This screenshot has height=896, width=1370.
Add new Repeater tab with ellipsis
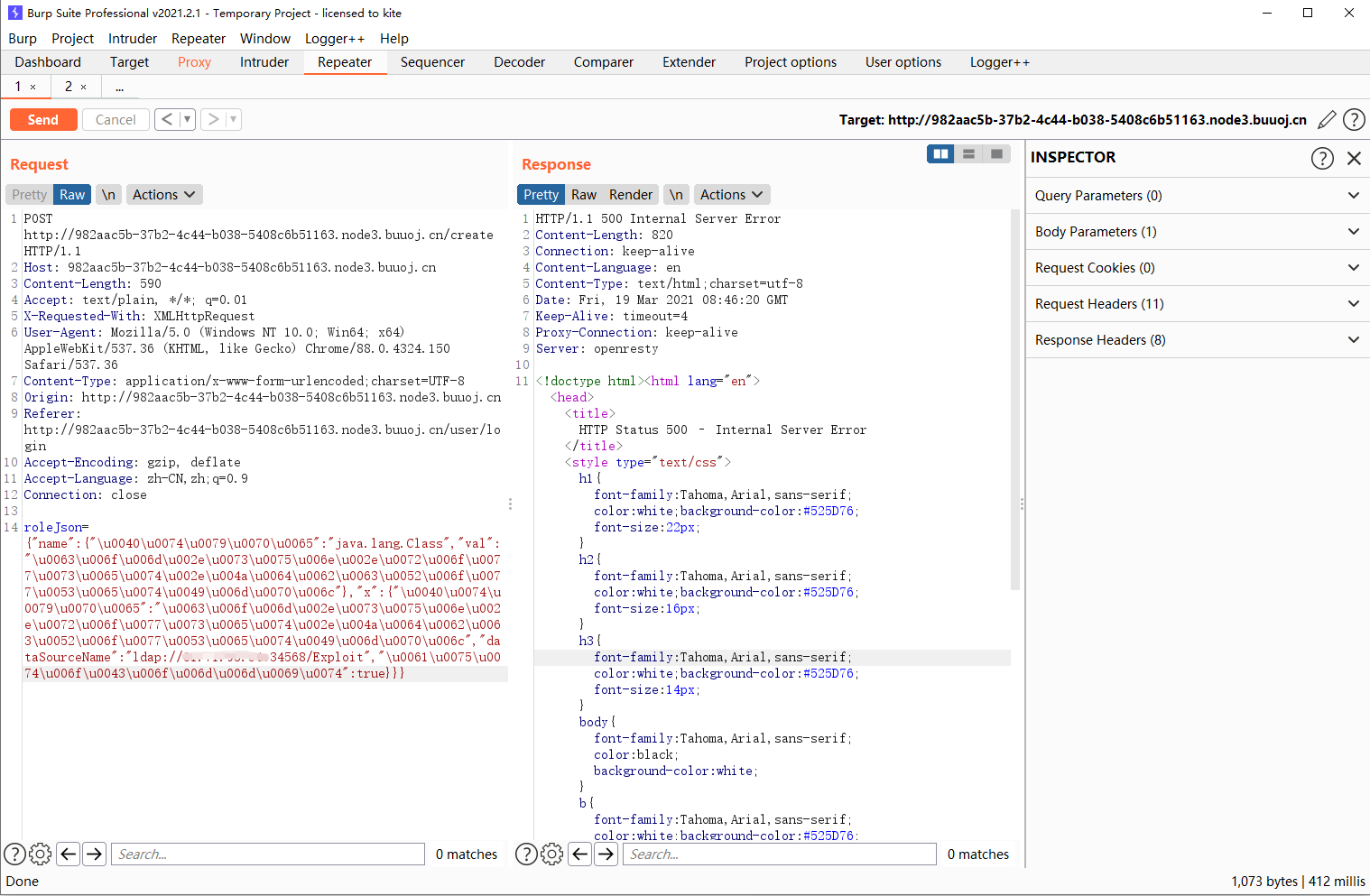click(119, 88)
